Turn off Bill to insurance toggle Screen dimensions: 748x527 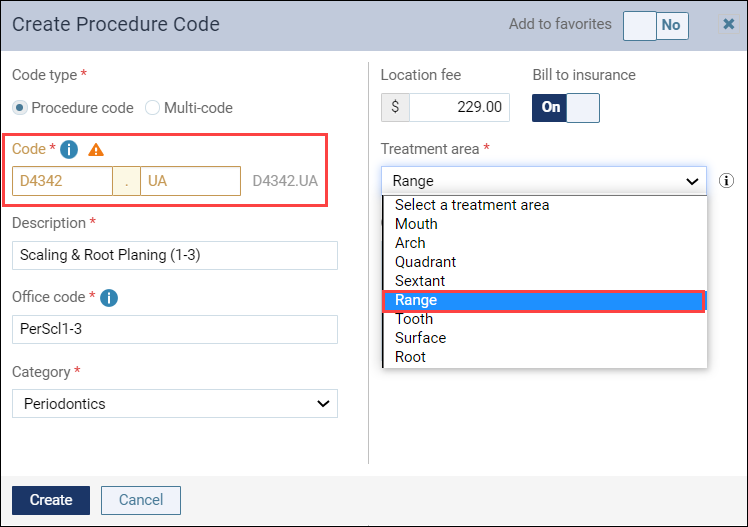[x=566, y=108]
